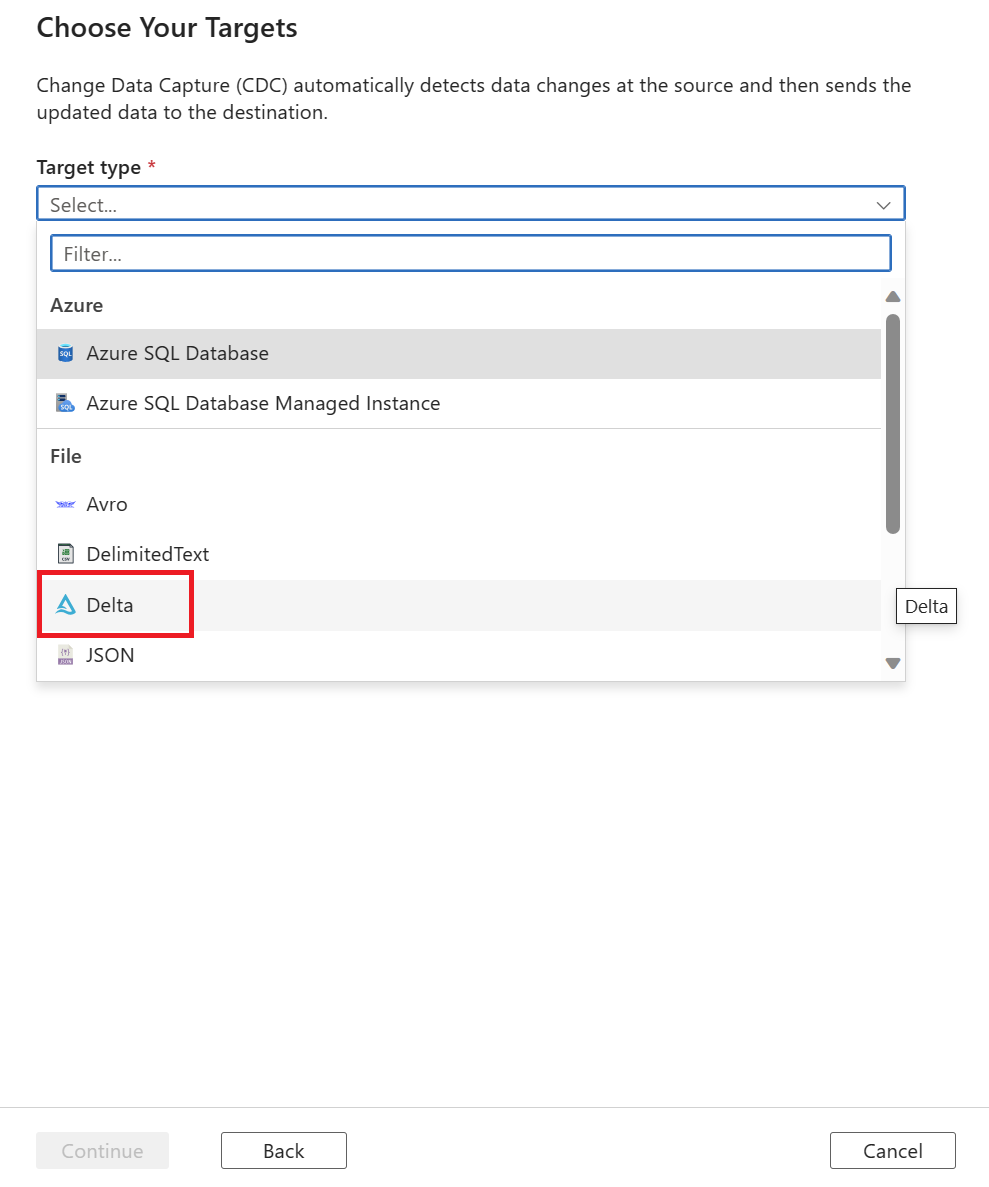
Task: Select the JSON target option
Action: [110, 655]
